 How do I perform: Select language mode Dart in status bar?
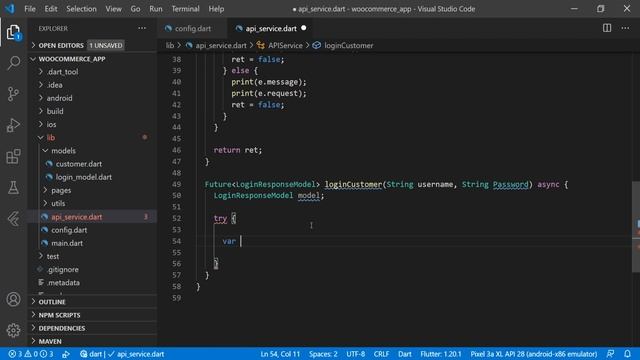pos(405,354)
